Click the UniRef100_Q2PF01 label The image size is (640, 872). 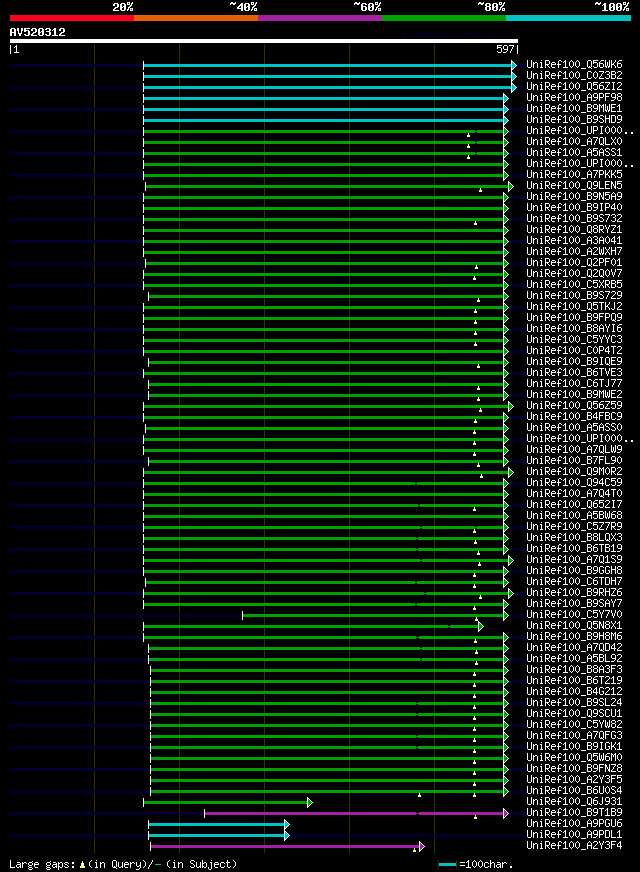[574, 262]
